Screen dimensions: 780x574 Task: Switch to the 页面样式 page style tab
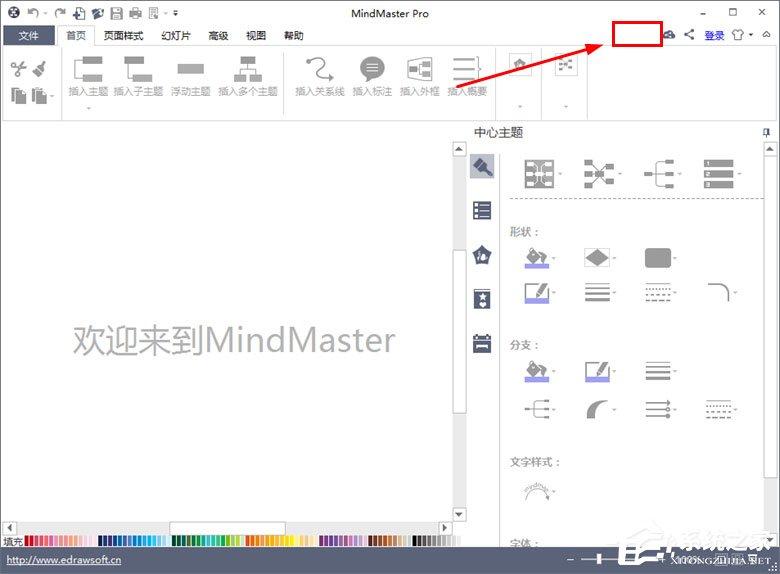[123, 35]
